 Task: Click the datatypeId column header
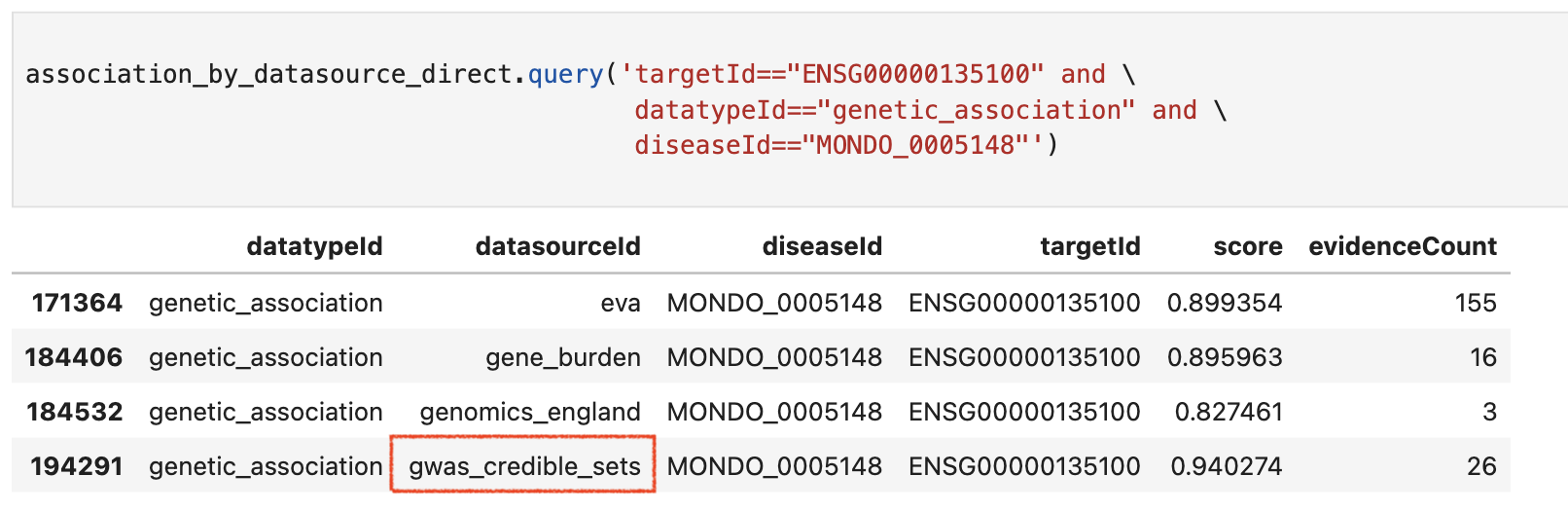[314, 246]
